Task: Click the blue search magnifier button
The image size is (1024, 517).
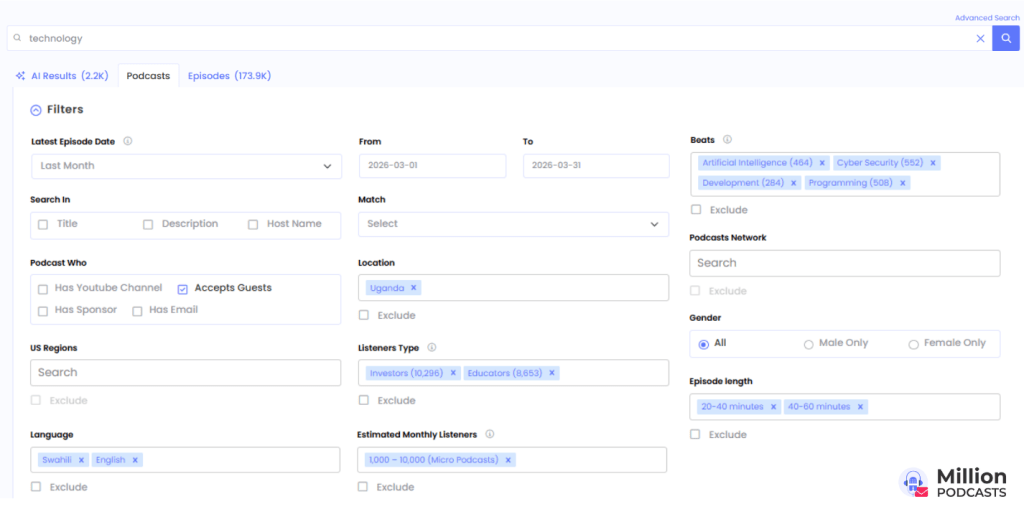Action: pyautogui.click(x=1005, y=38)
